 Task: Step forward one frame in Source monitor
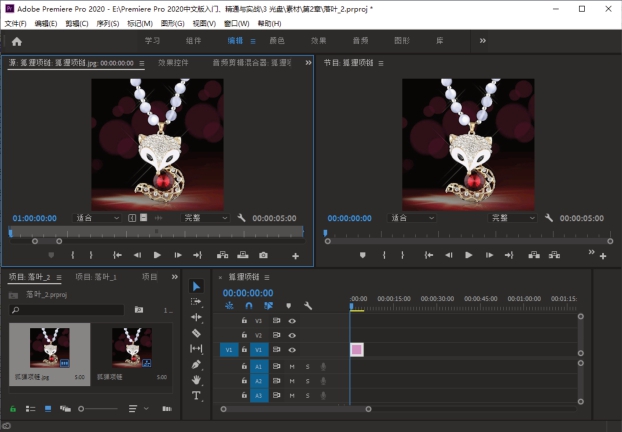178,255
